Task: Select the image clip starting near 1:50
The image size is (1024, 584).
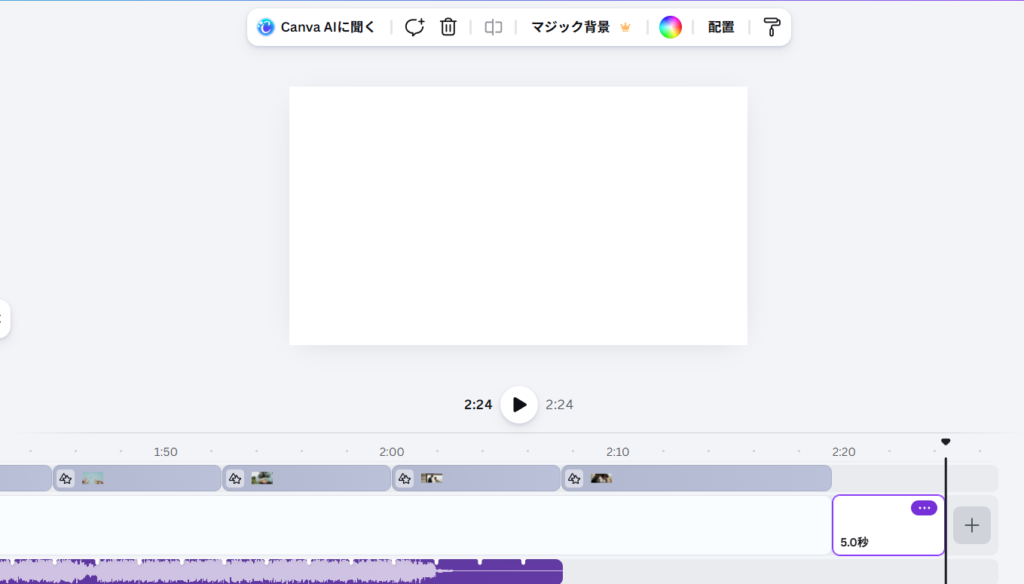Action: pos(150,479)
